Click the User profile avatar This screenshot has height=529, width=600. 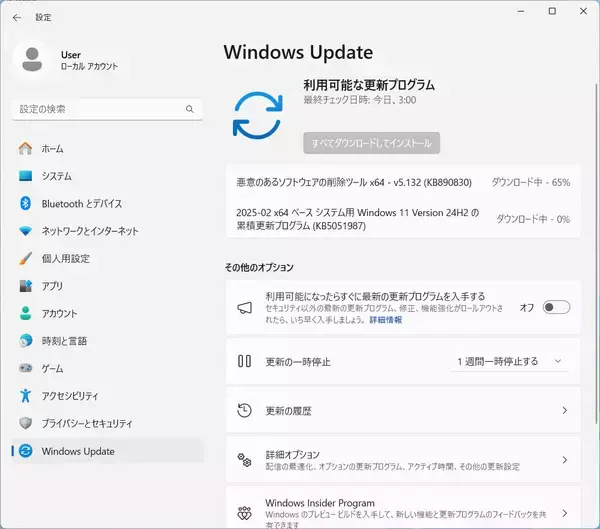tap(32, 59)
